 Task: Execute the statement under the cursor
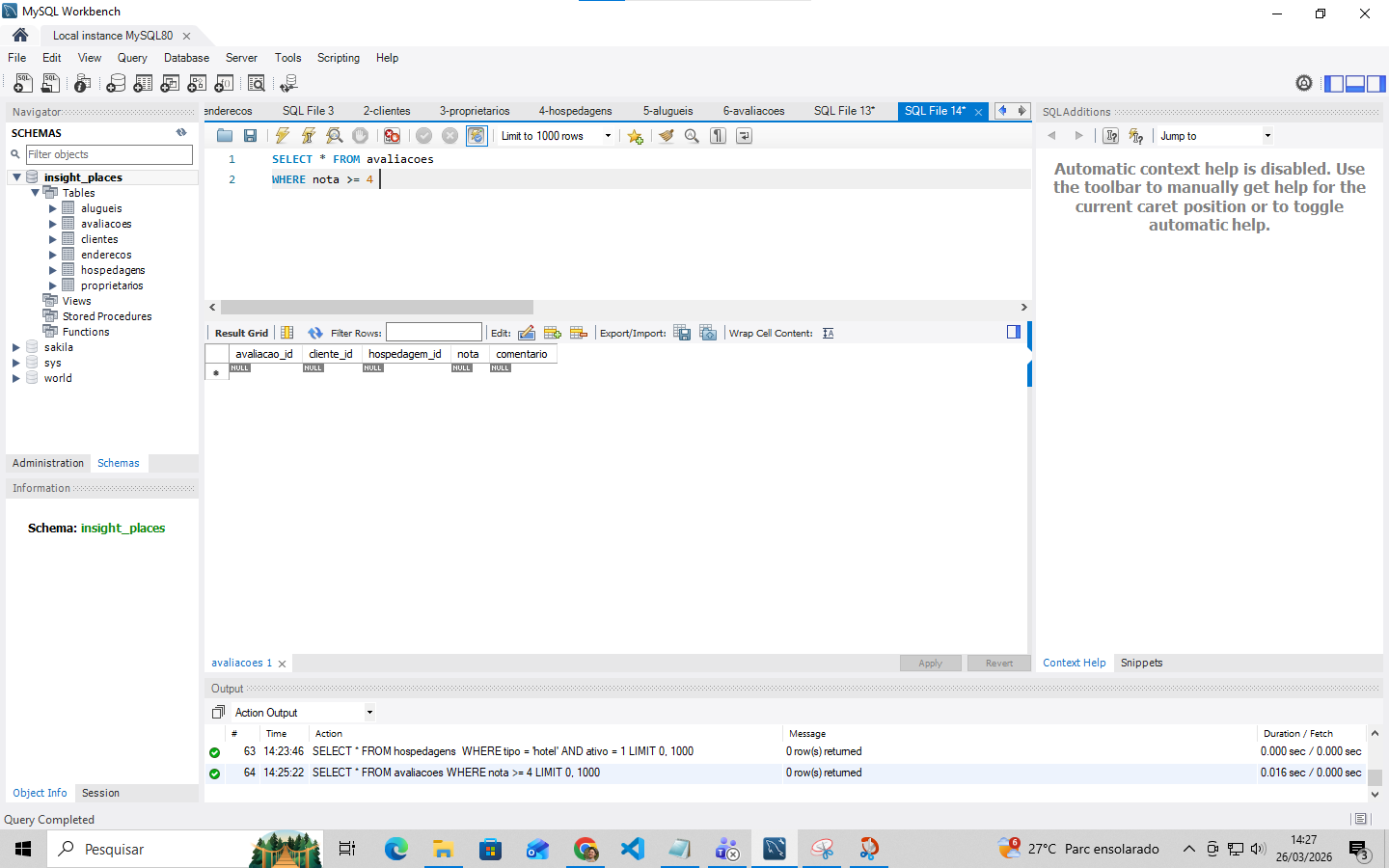pyautogui.click(x=309, y=136)
